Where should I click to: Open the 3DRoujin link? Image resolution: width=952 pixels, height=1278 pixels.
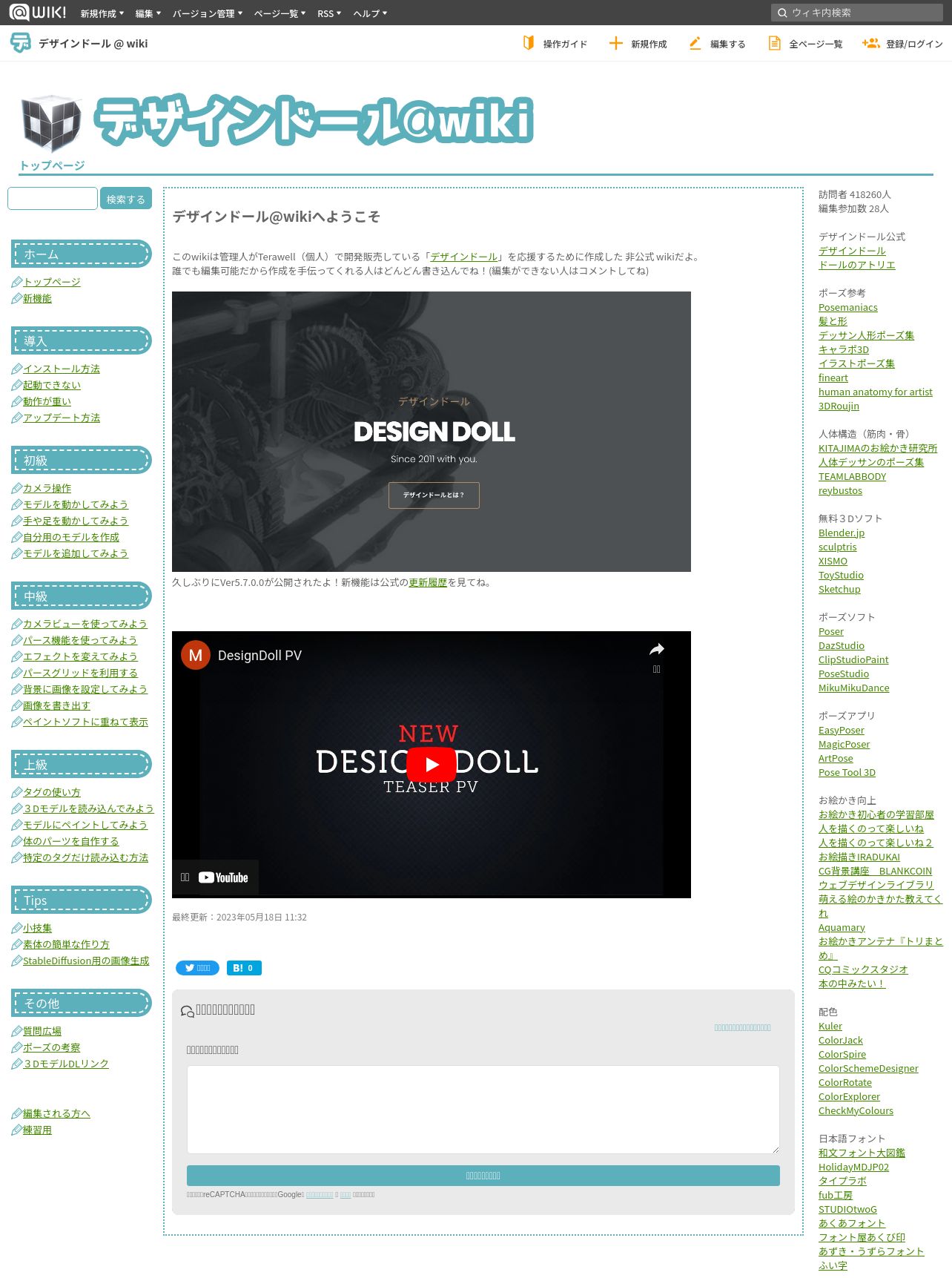click(x=839, y=406)
